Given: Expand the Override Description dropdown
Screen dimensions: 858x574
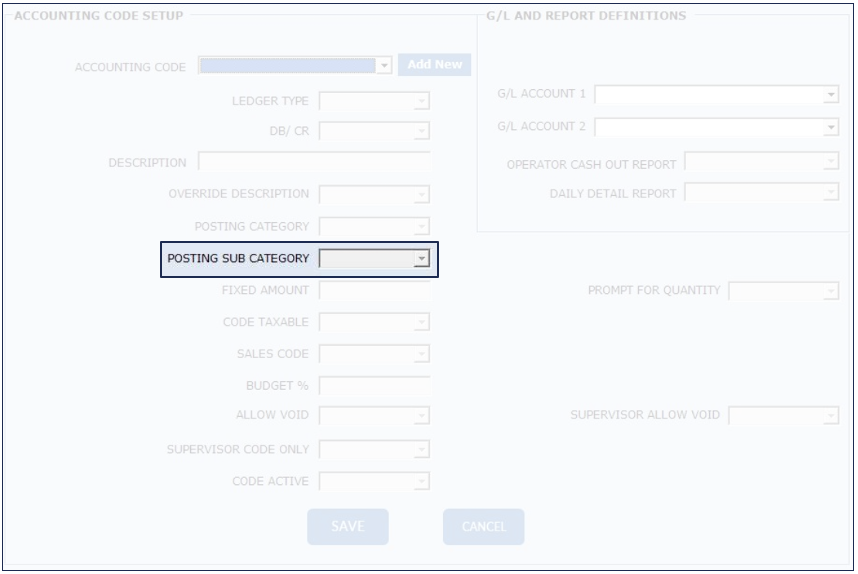Looking at the screenshot, I should [373, 194].
